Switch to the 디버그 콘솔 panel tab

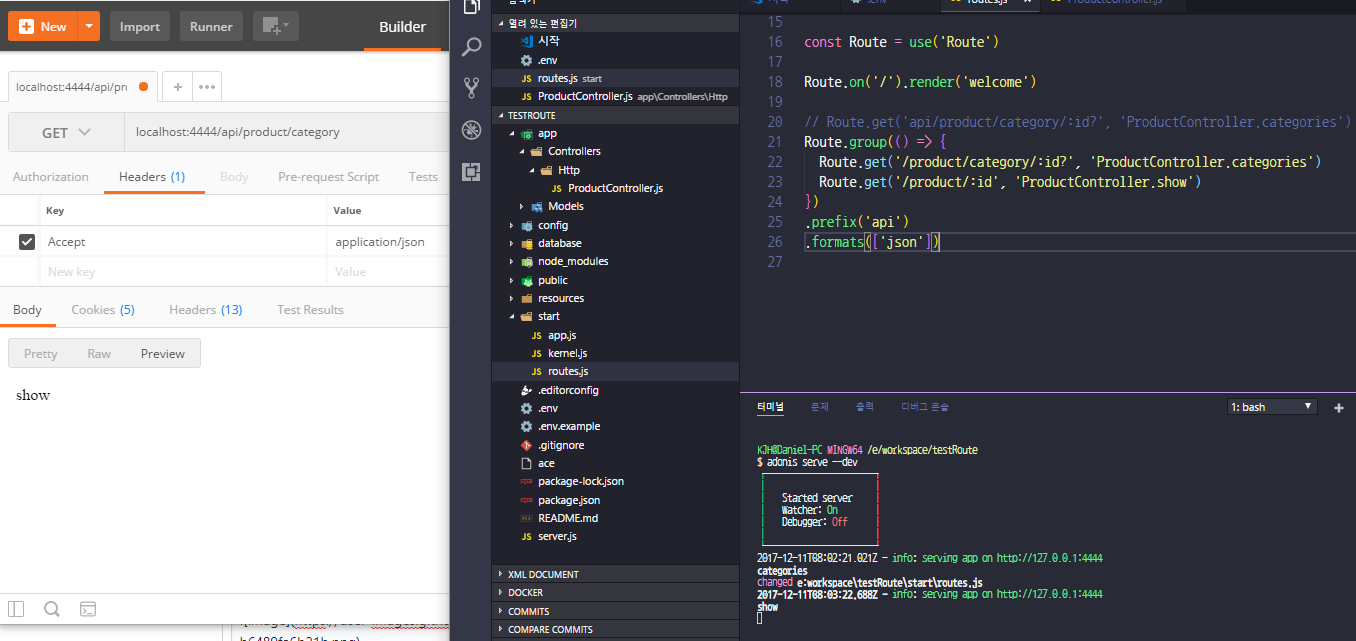[x=925, y=407]
